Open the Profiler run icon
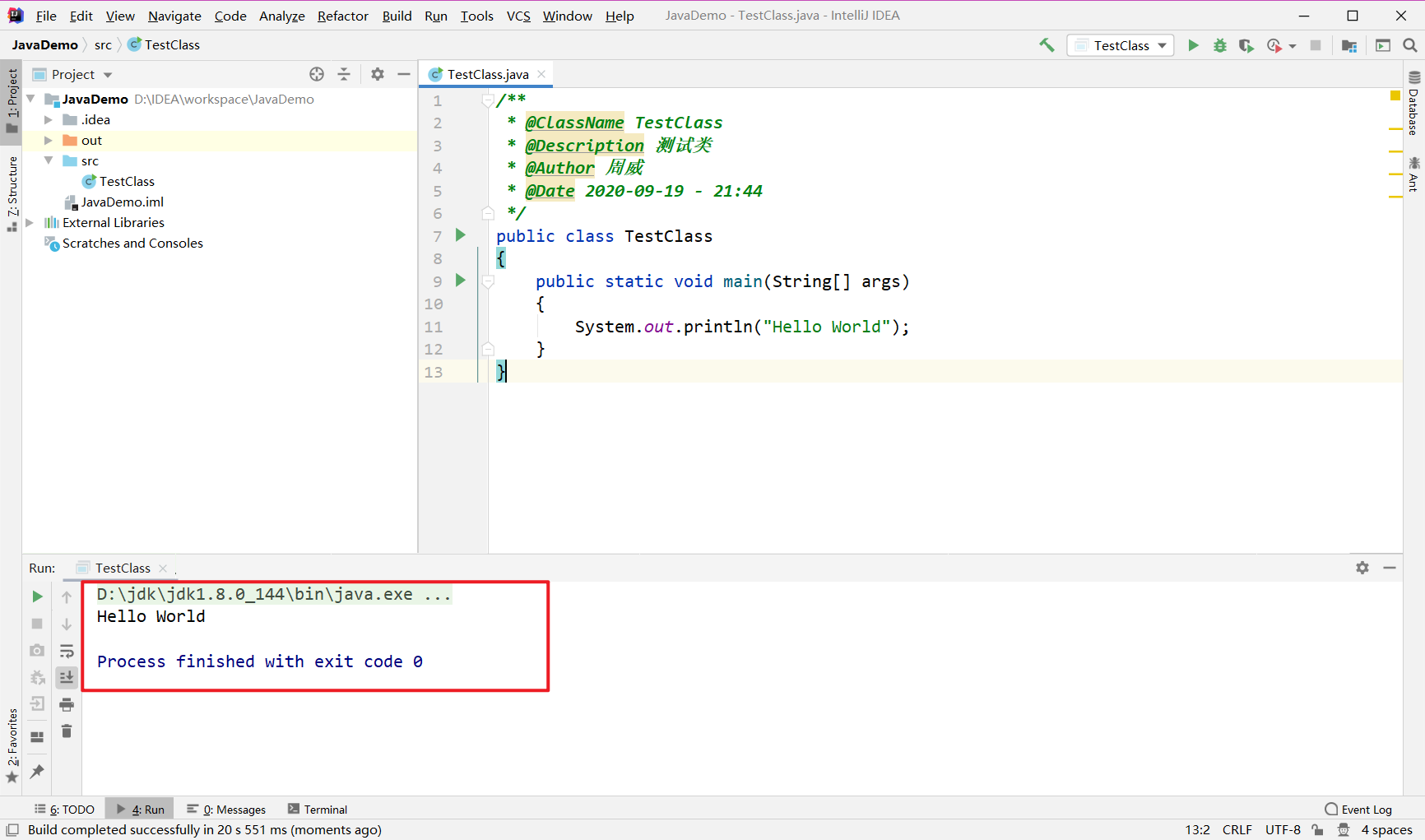This screenshot has width=1425, height=840. (x=1274, y=45)
